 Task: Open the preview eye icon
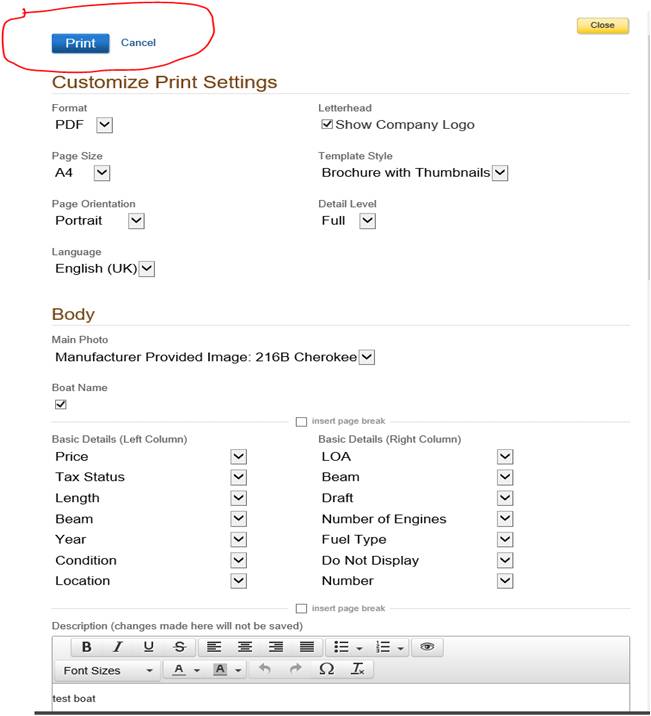(427, 647)
